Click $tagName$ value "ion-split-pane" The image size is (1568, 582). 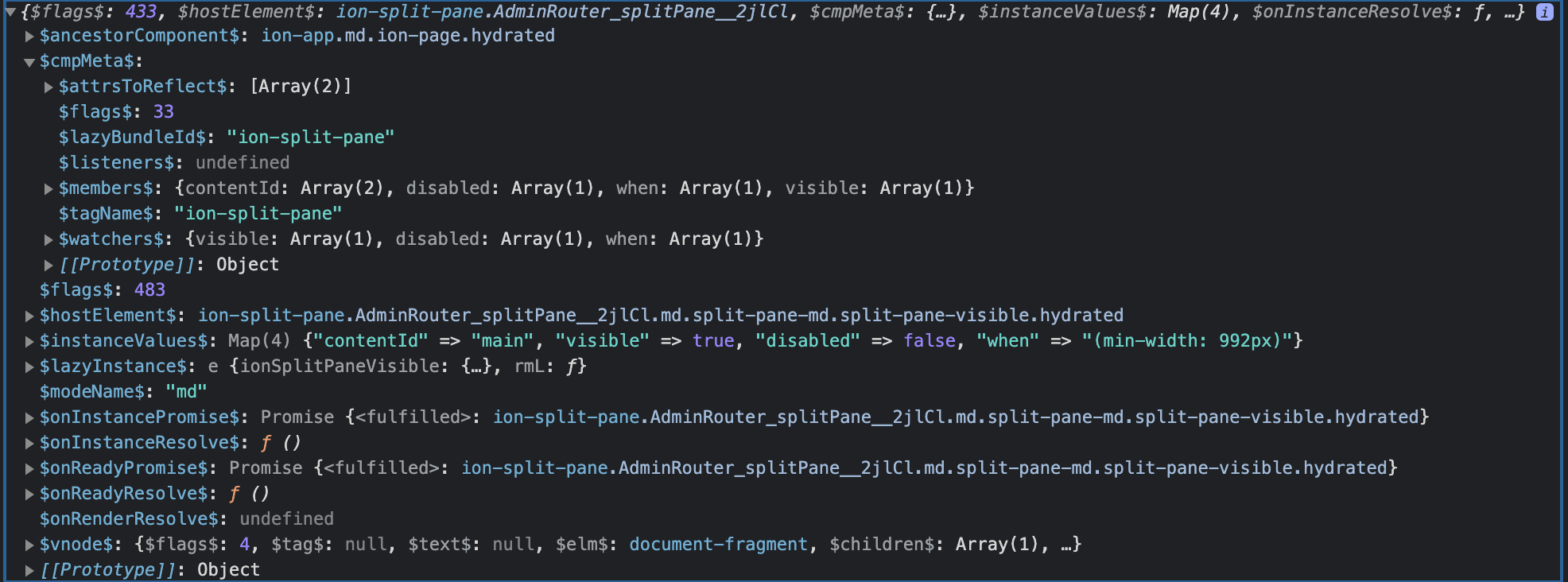(x=258, y=214)
